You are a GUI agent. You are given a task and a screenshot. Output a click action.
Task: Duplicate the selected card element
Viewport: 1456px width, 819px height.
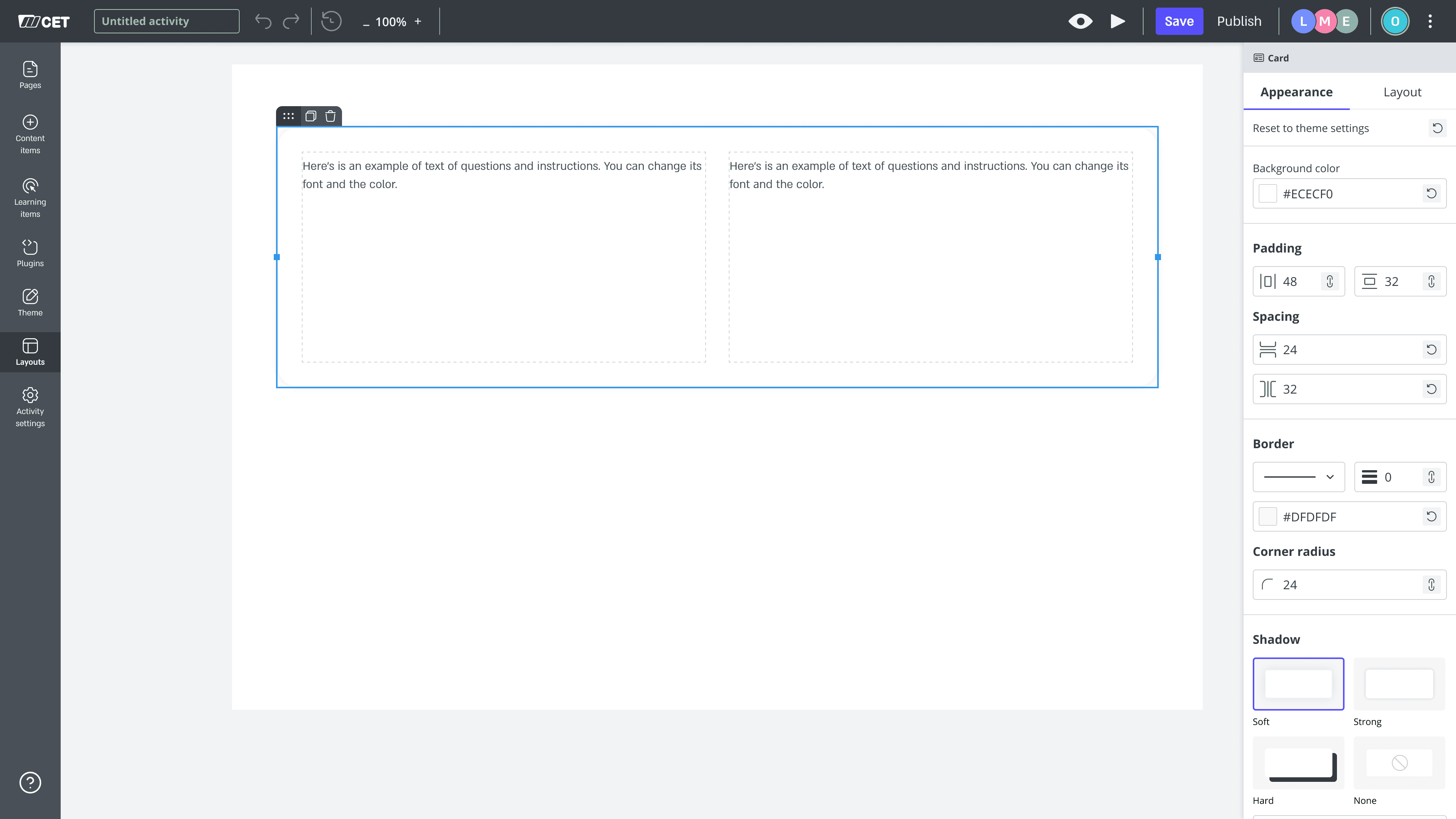pos(310,116)
